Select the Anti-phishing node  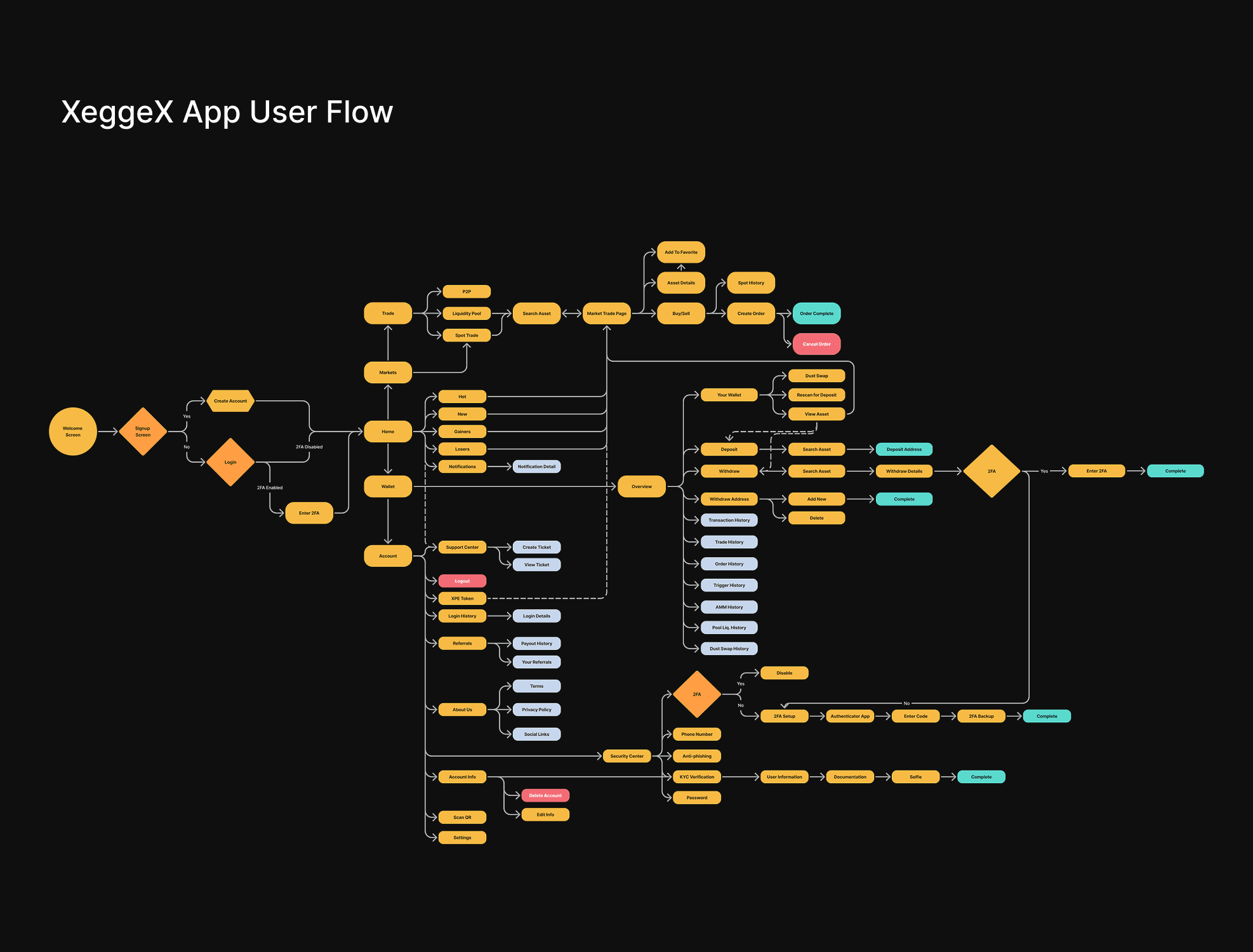[x=697, y=757]
